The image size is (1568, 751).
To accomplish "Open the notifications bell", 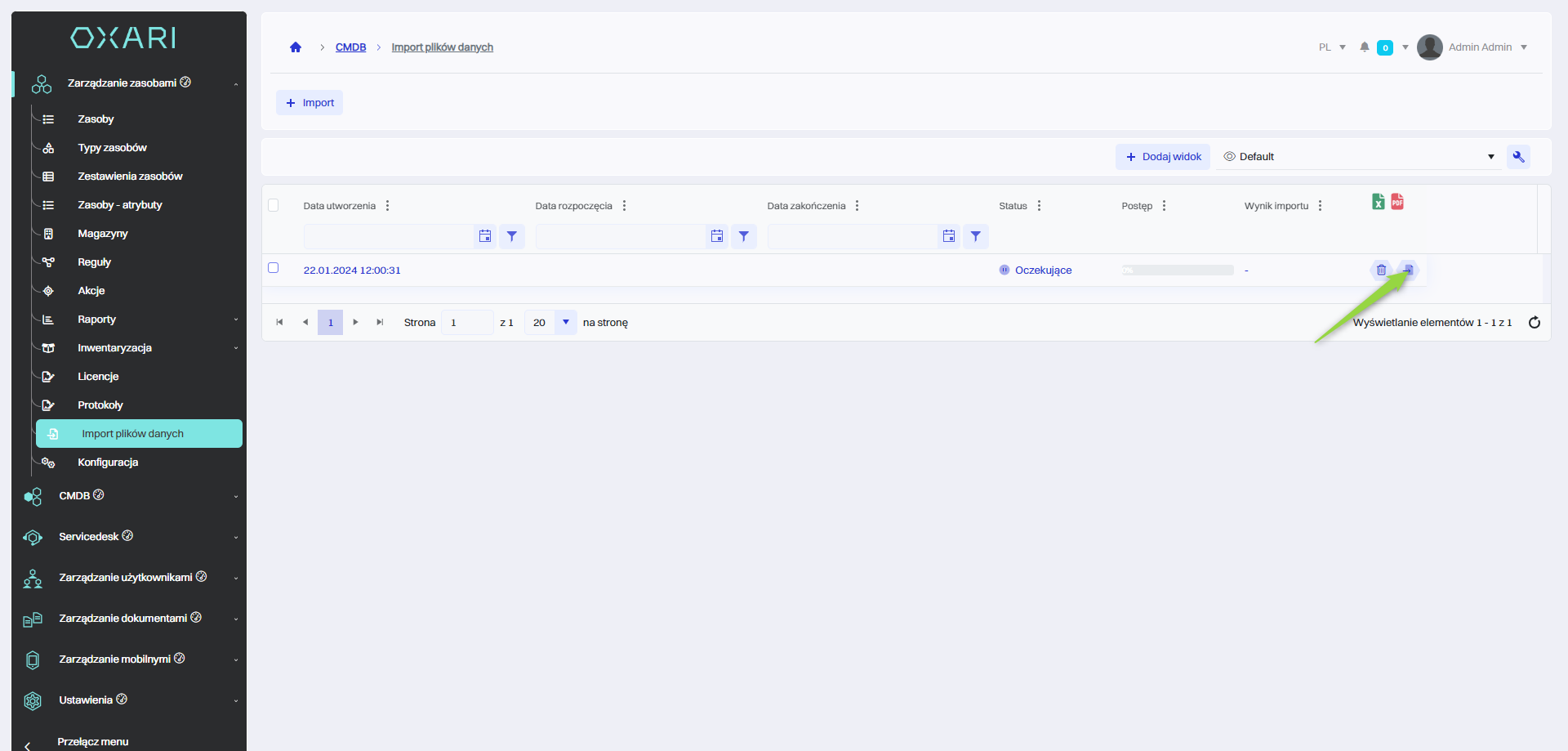I will [x=1364, y=47].
